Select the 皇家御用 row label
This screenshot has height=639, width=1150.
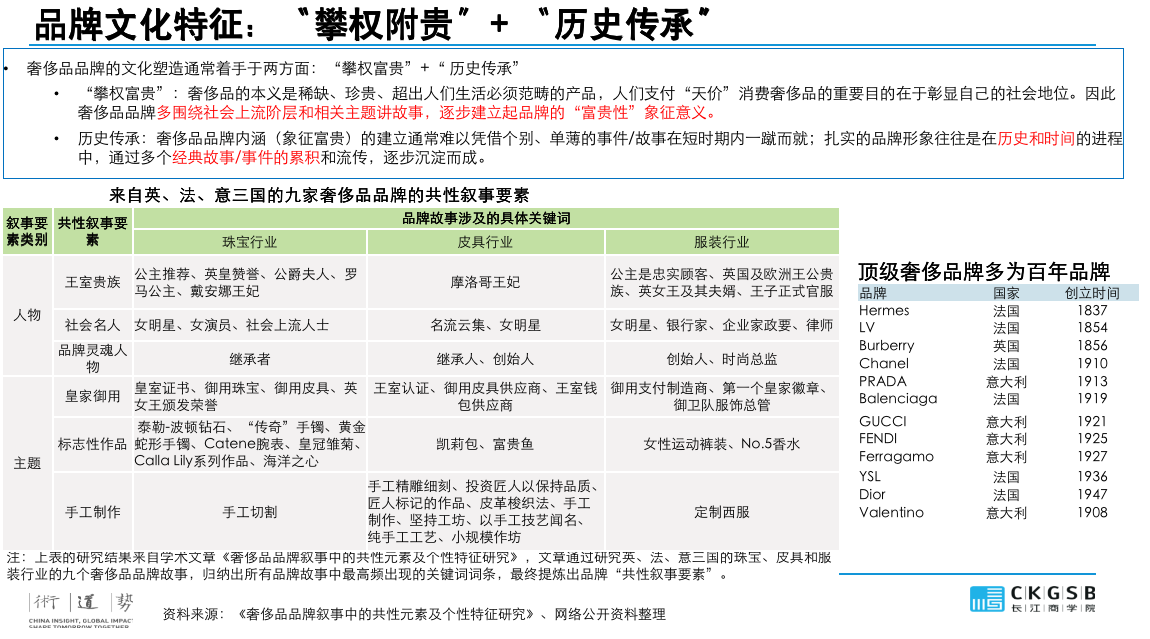coord(92,396)
